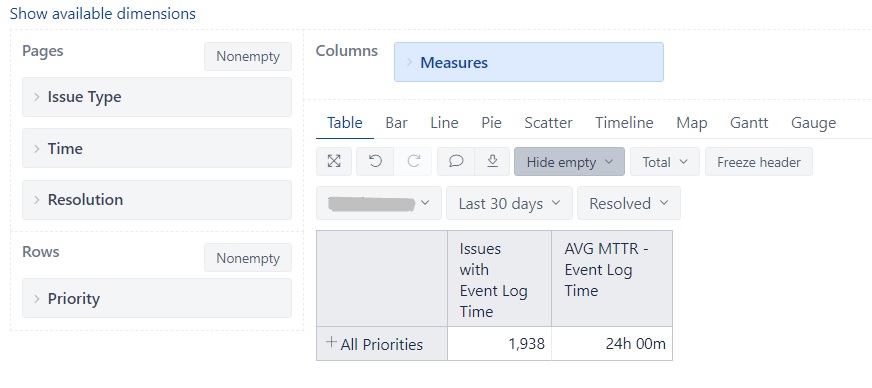The image size is (872, 388).
Task: Open the comment bubble icon
Action: 456,162
